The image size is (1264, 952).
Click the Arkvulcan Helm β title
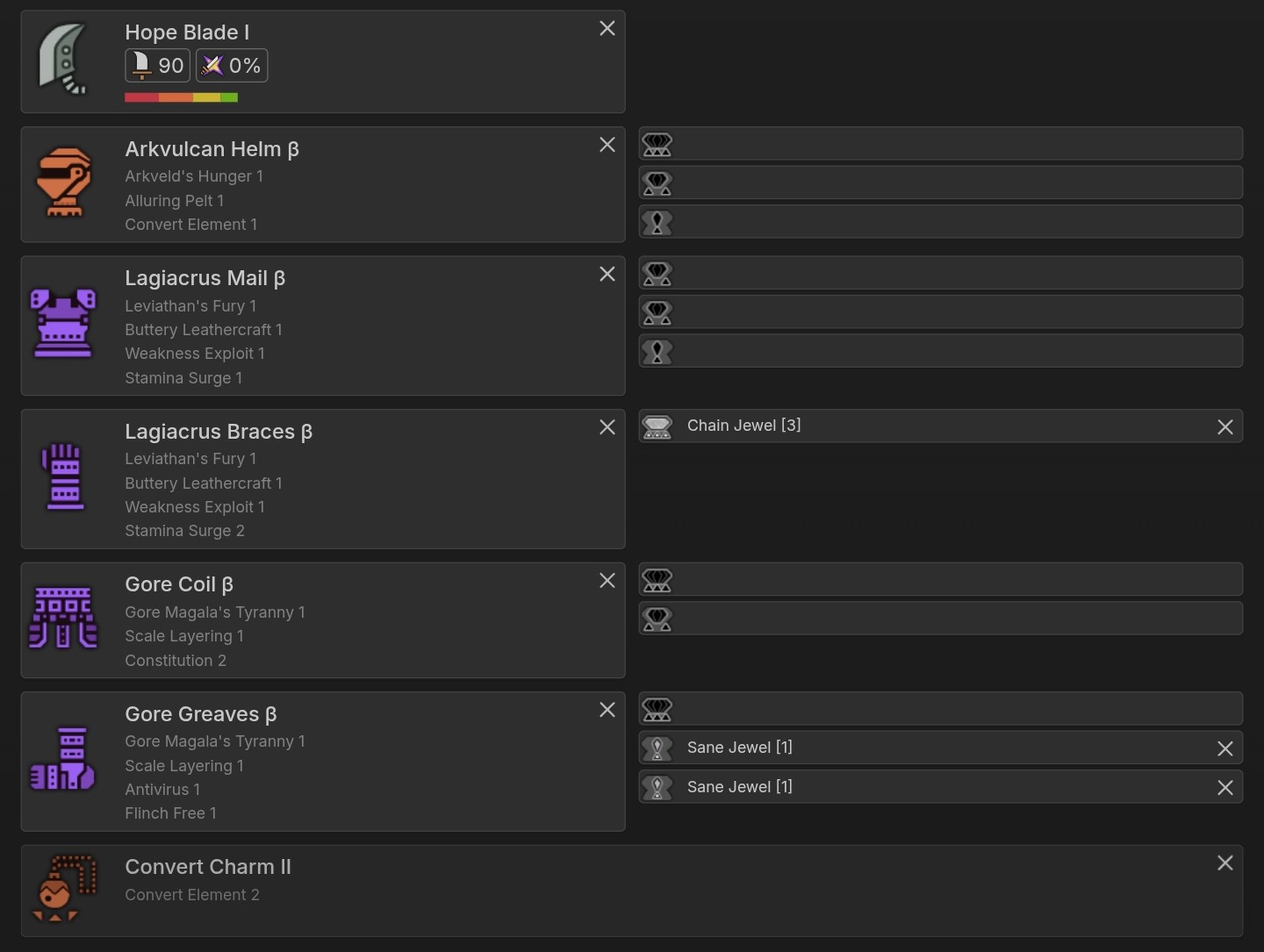212,149
